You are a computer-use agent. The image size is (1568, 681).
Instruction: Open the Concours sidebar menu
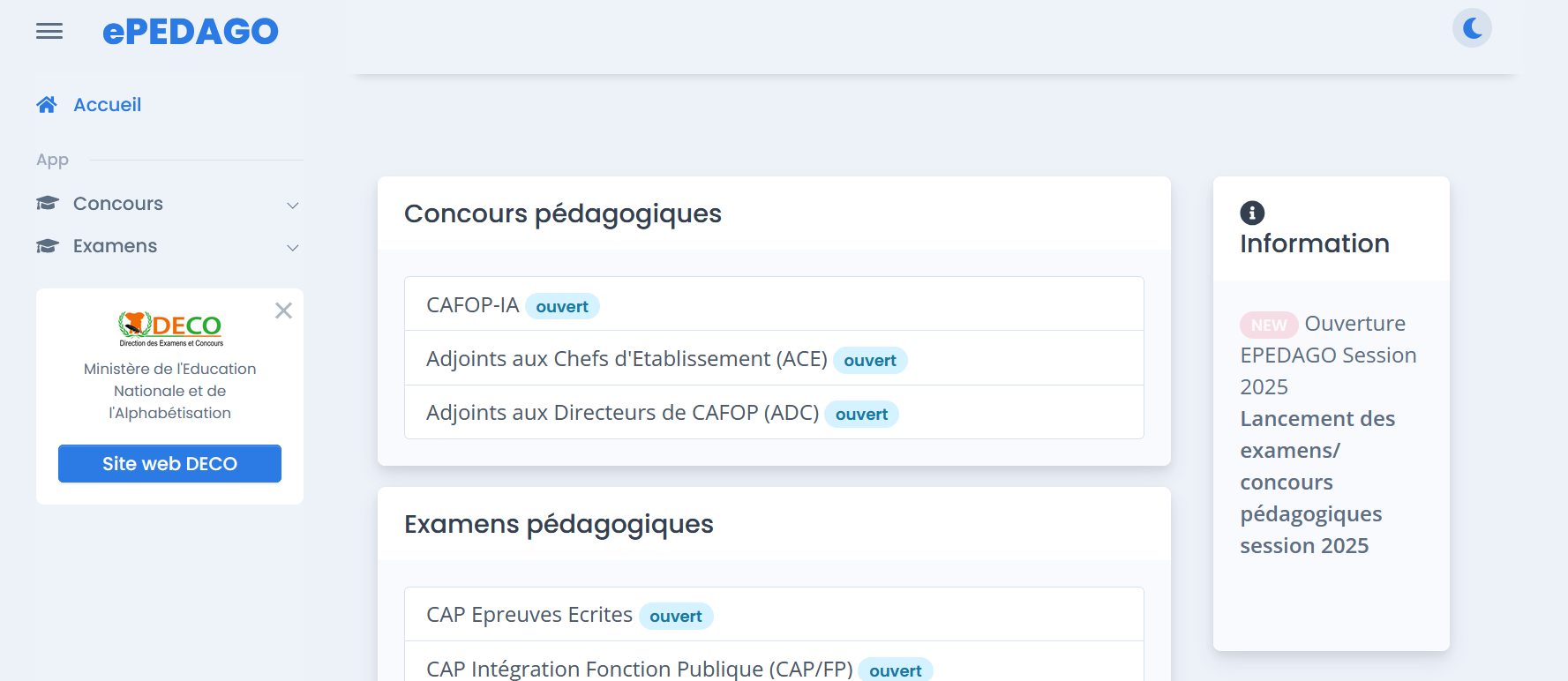pos(169,204)
